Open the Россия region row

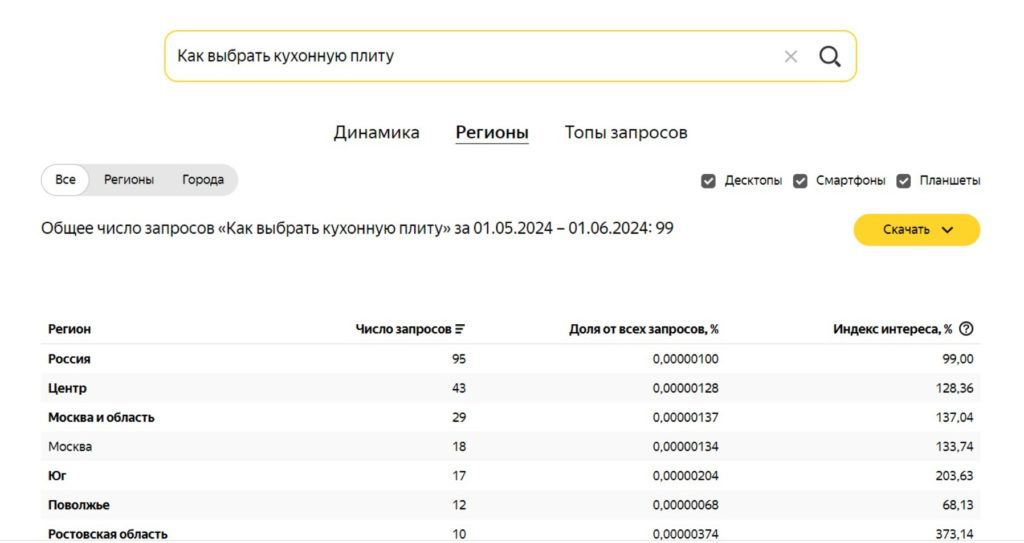[510, 359]
